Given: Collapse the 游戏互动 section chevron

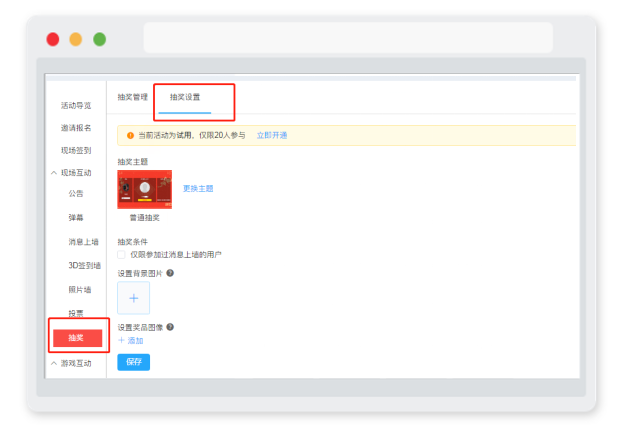Looking at the screenshot, I should 54,363.
